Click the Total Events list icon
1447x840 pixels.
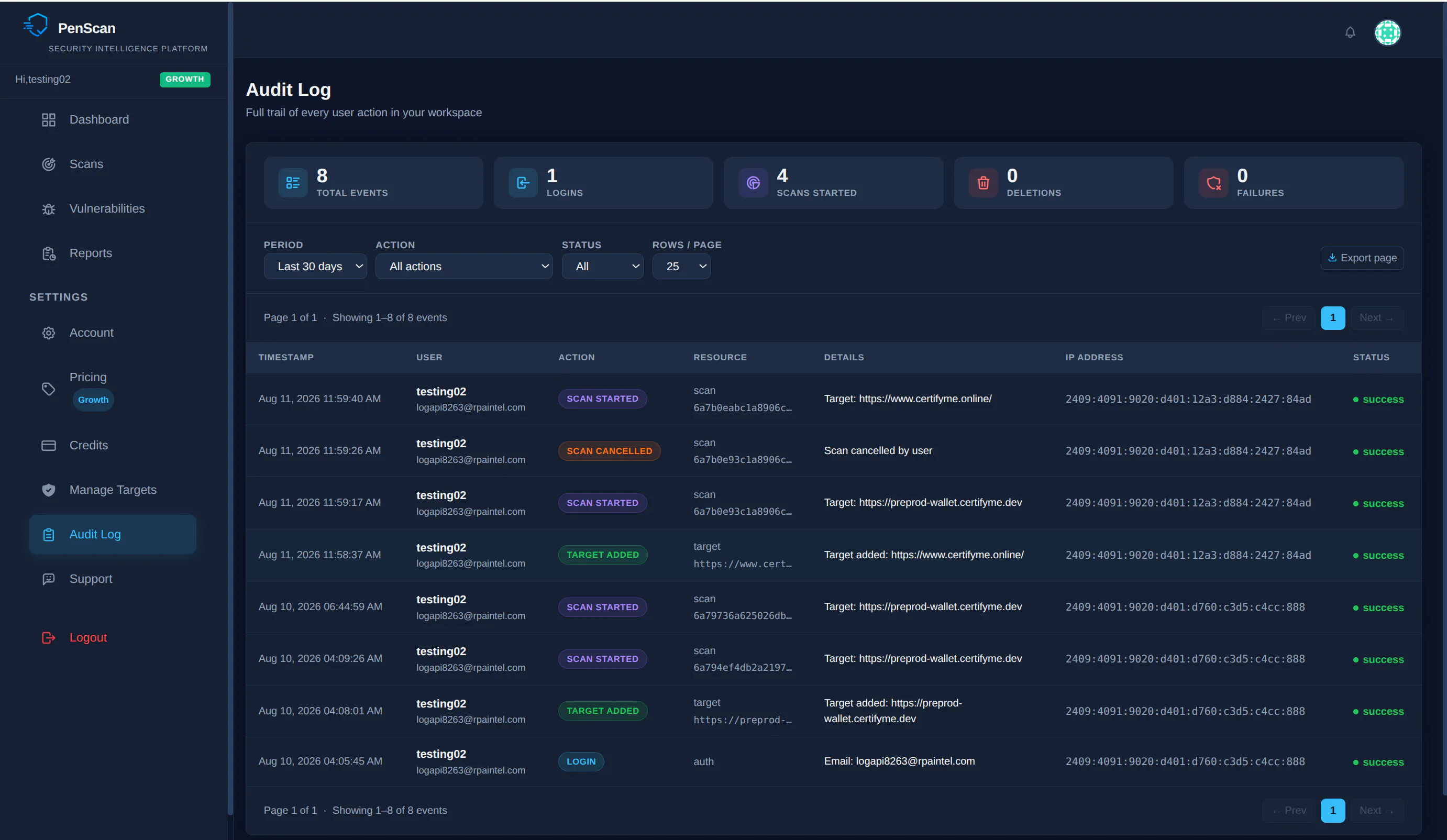pyautogui.click(x=293, y=183)
